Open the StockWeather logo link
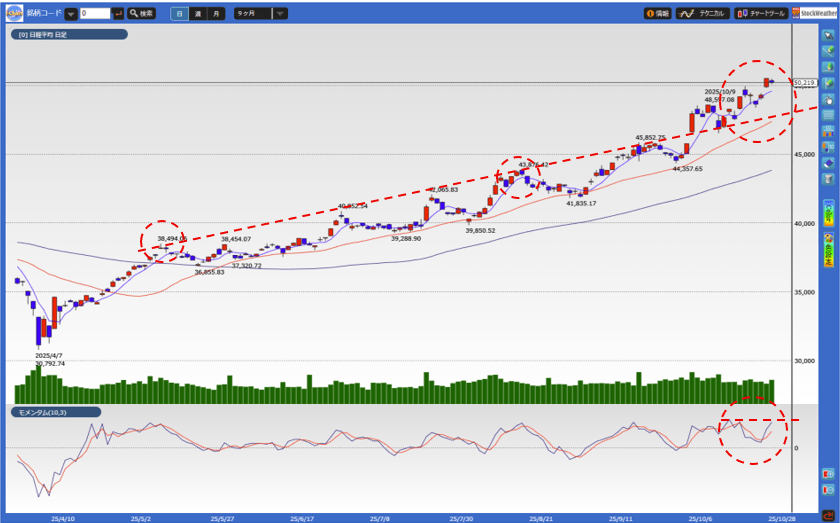This screenshot has width=840, height=523. [815, 14]
